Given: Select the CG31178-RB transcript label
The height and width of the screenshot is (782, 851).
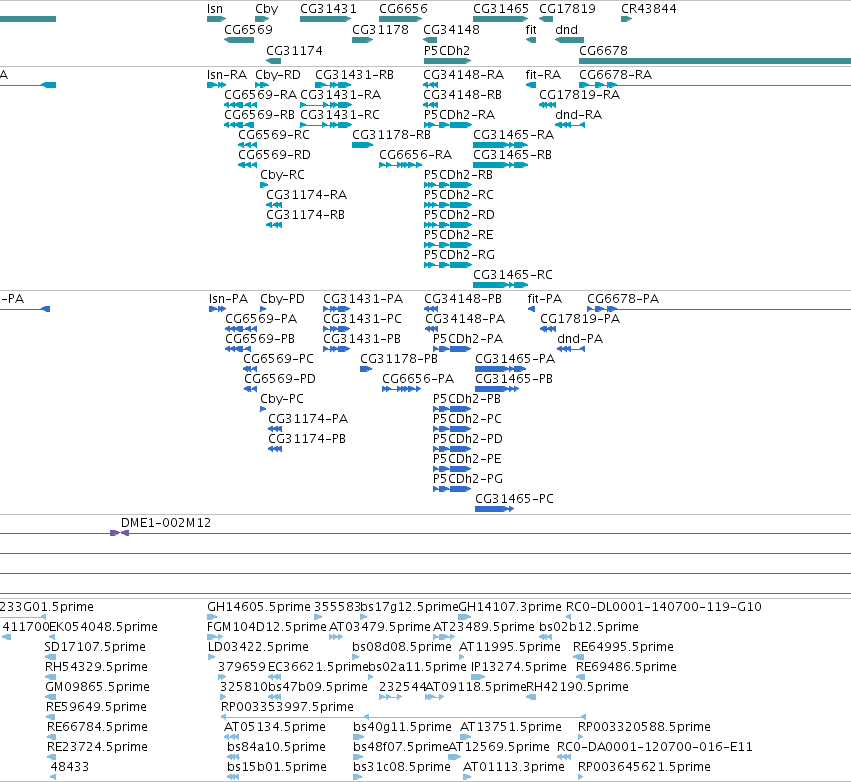Looking at the screenshot, I should pyautogui.click(x=391, y=135).
